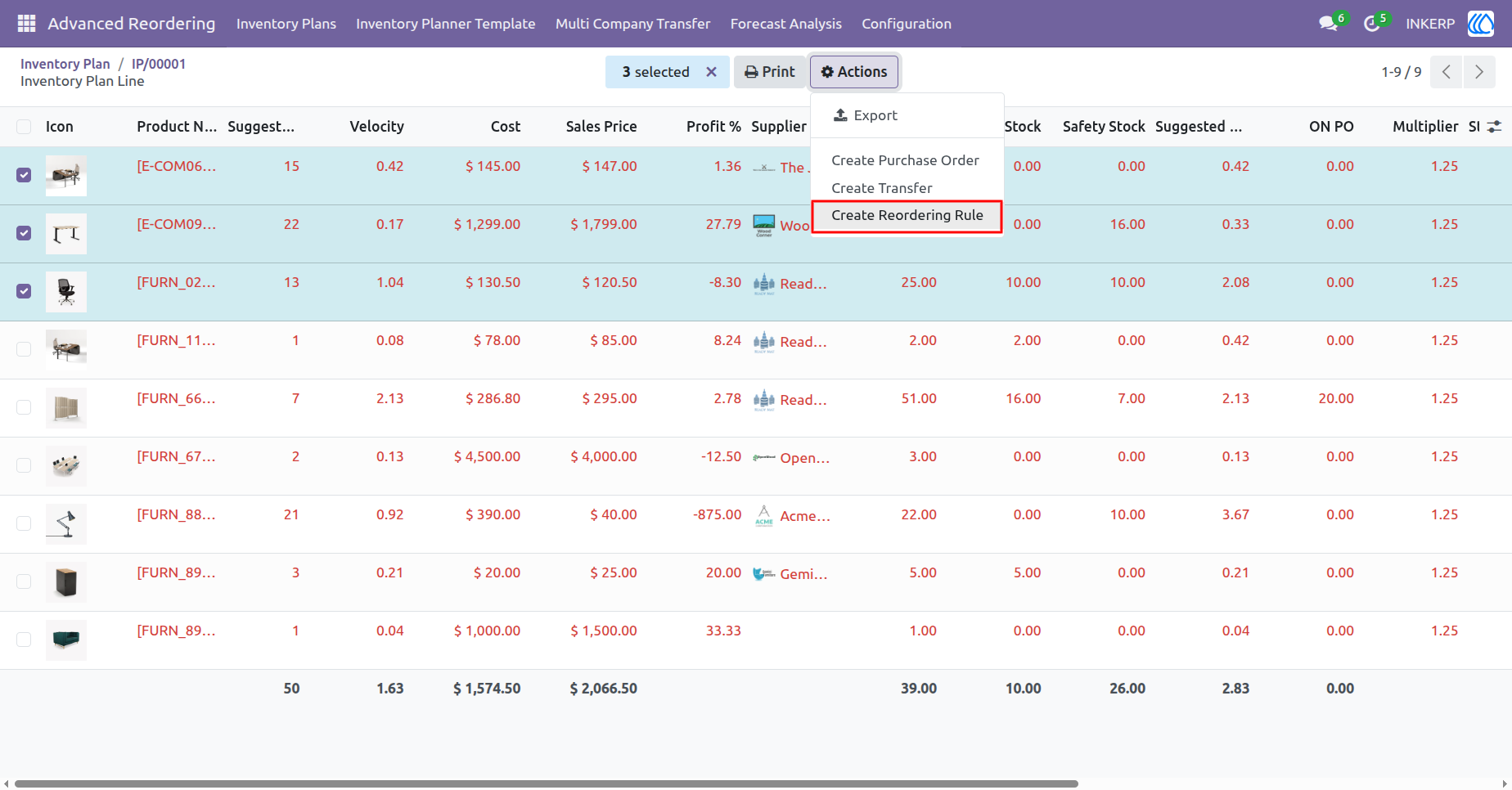Click the Gemini supplier logo icon
The image size is (1512, 790).
coord(763,574)
